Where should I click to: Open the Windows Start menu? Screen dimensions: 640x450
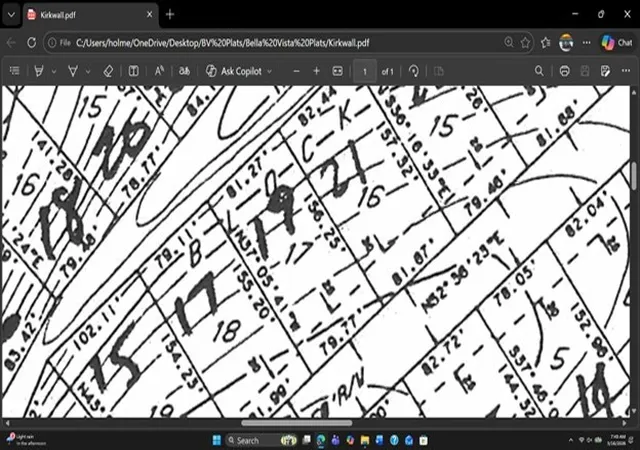coord(217,440)
